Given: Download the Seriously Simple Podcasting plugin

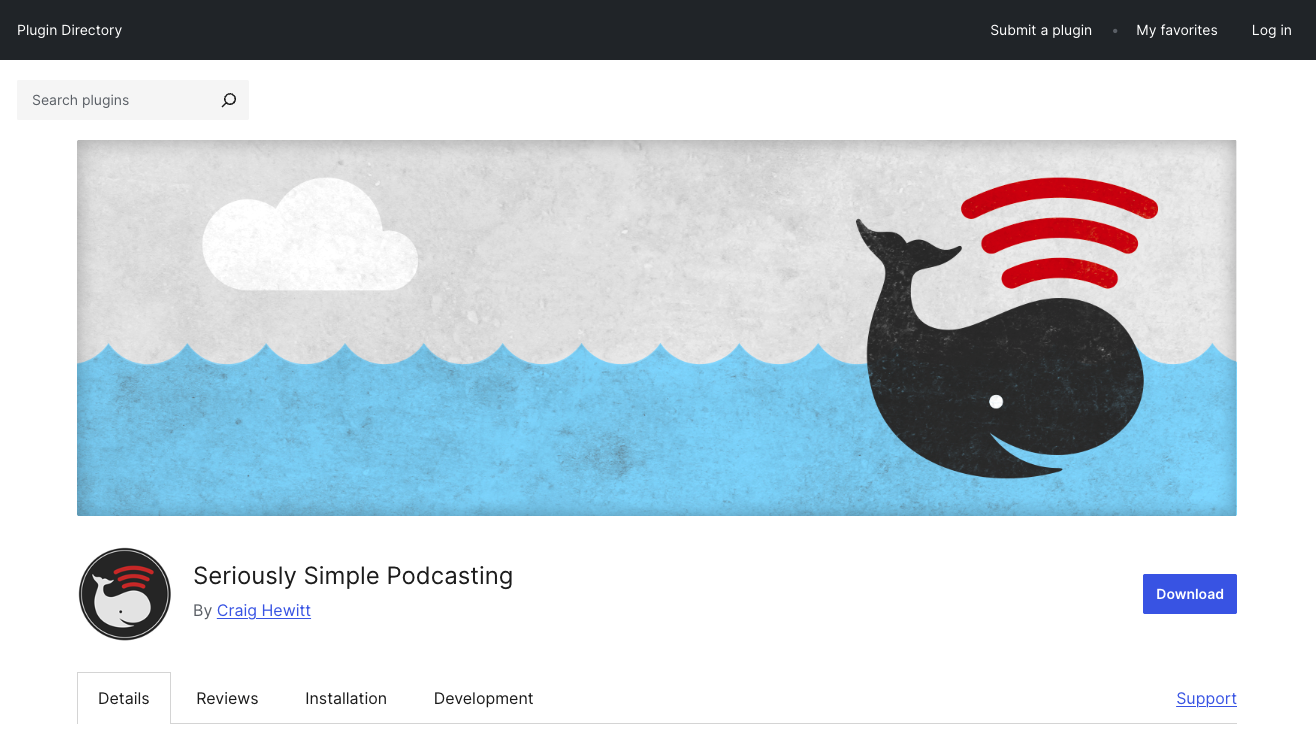Looking at the screenshot, I should pos(1190,594).
